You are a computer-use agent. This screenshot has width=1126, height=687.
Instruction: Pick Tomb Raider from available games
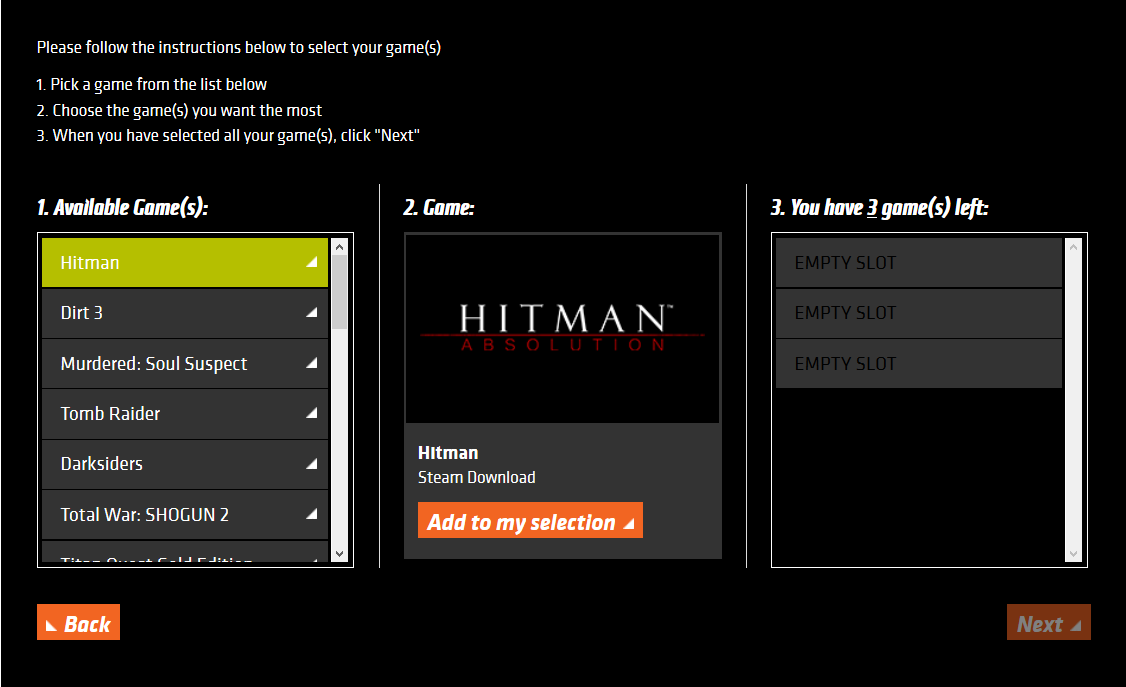click(x=185, y=413)
